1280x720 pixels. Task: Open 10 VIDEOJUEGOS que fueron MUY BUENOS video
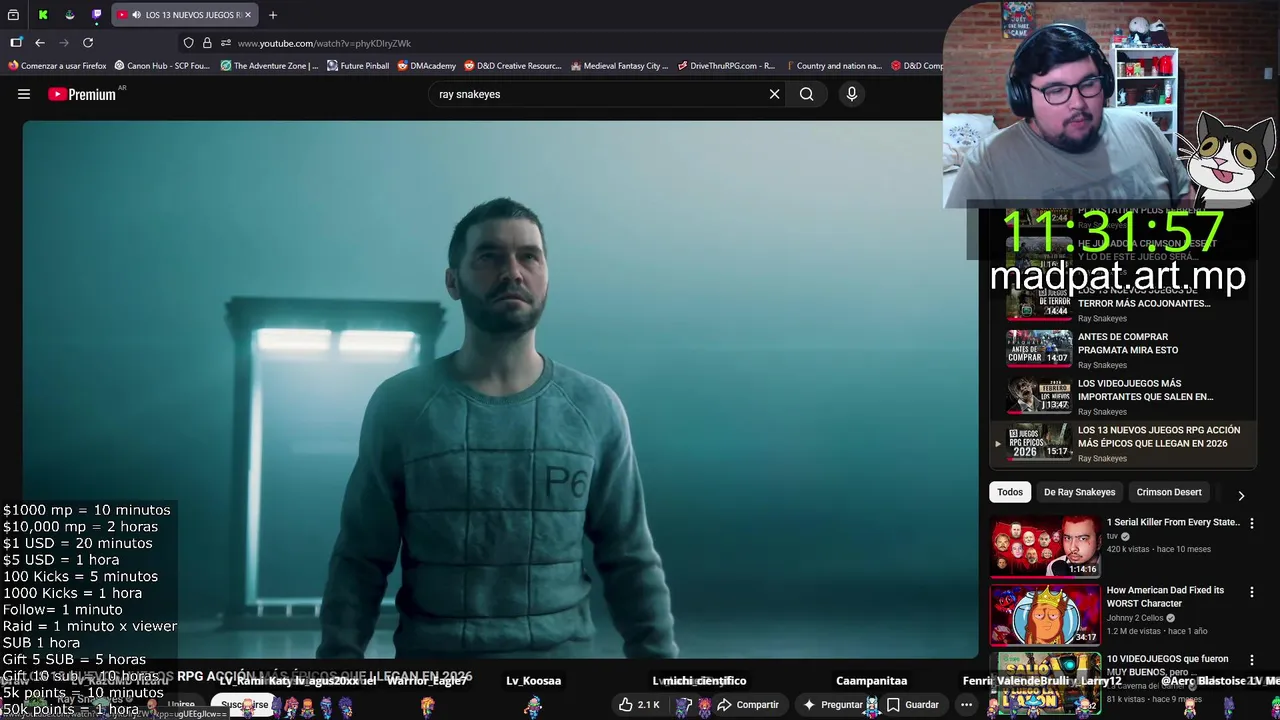(x=1167, y=665)
